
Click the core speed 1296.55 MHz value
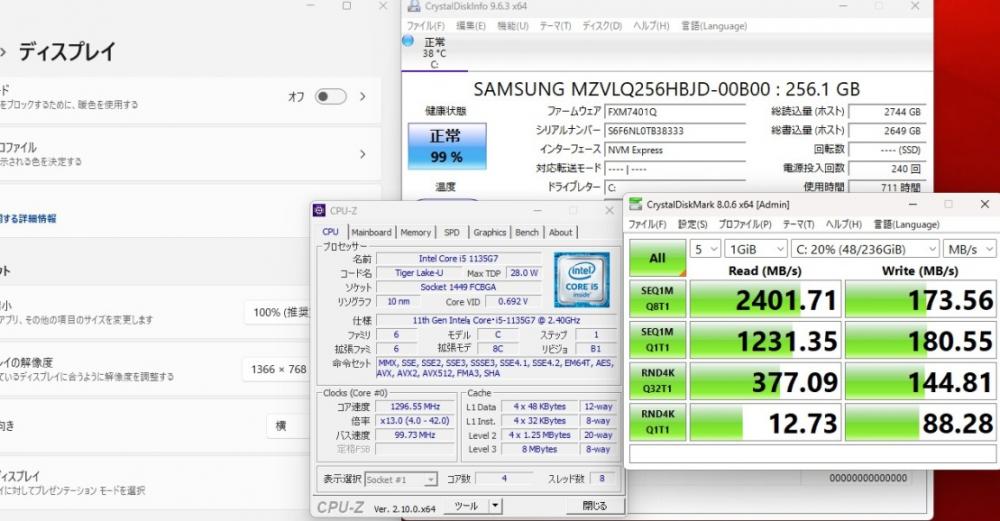[415, 406]
